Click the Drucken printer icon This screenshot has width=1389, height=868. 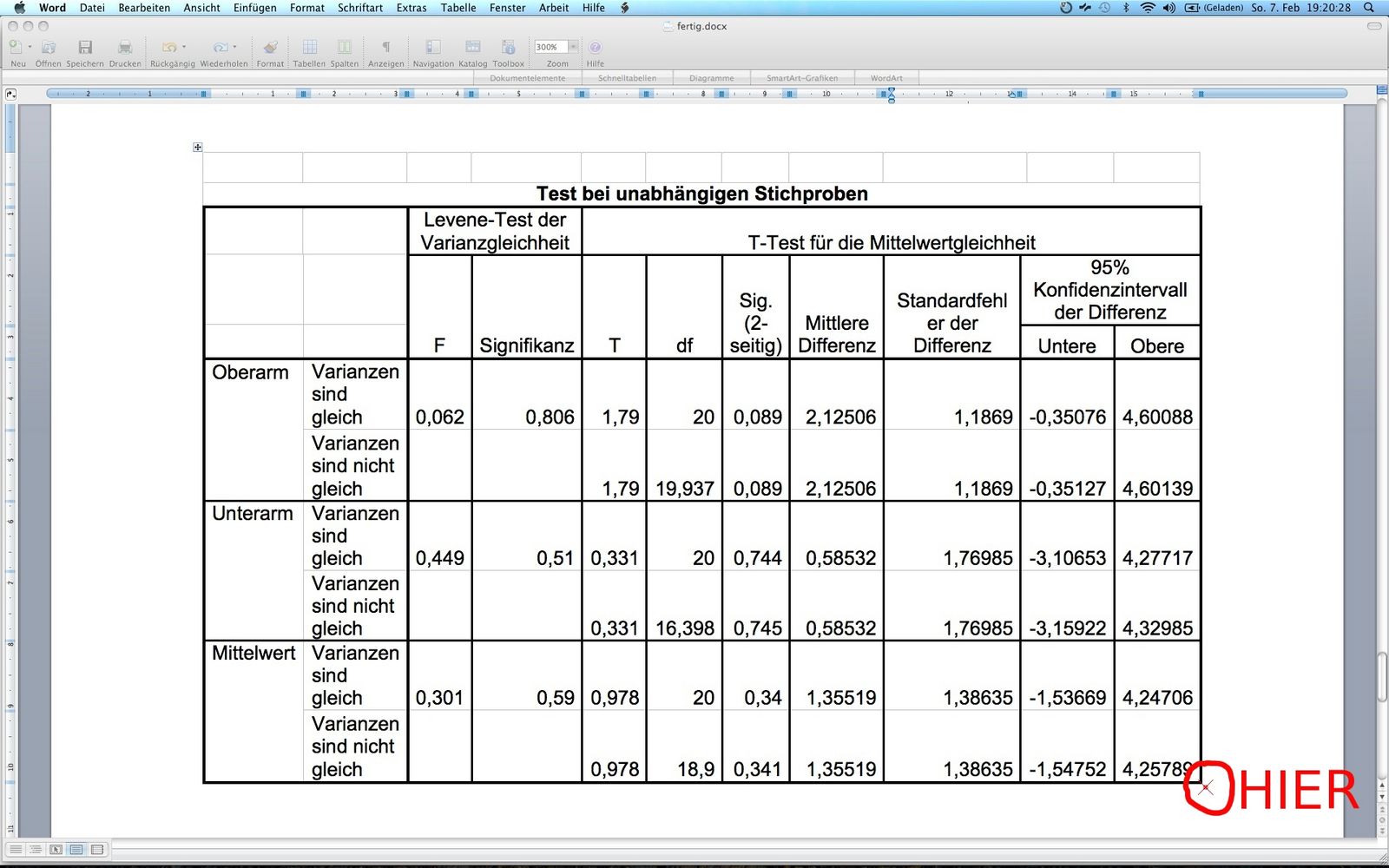pyautogui.click(x=125, y=48)
